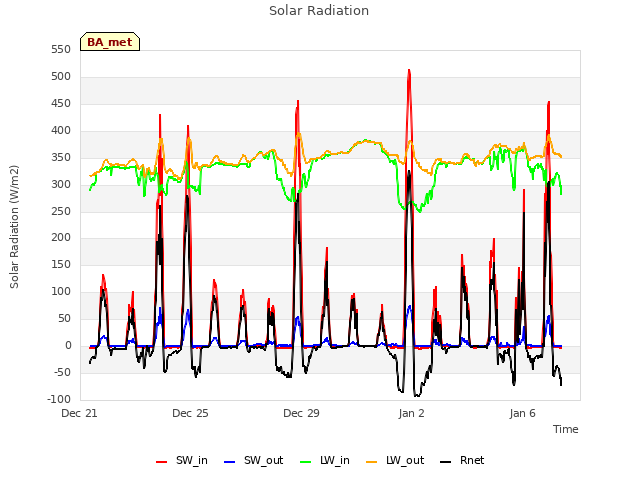
Task: Click the blue SW_out legend swatch
Action: tap(230, 462)
